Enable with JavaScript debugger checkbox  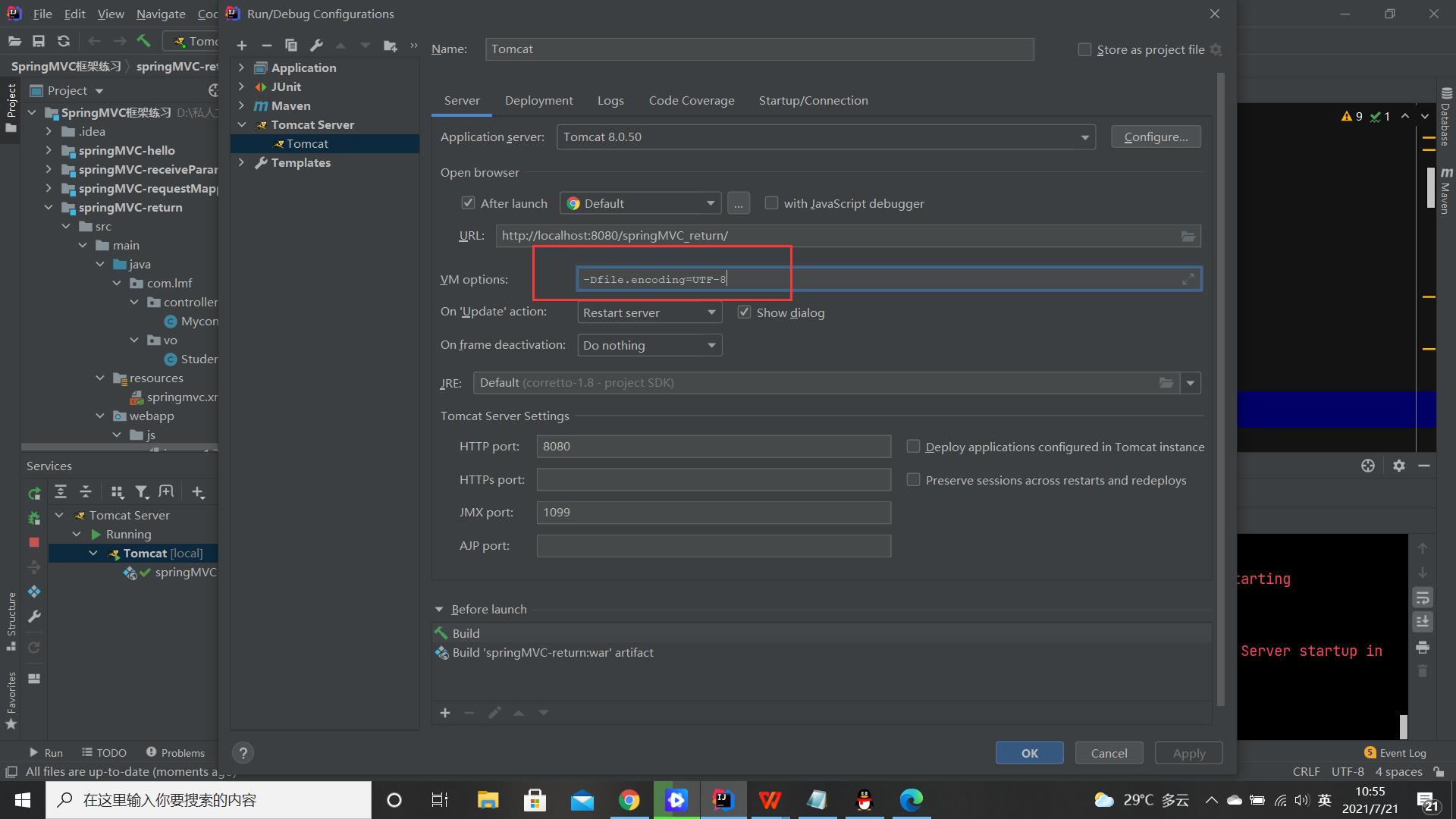[769, 203]
